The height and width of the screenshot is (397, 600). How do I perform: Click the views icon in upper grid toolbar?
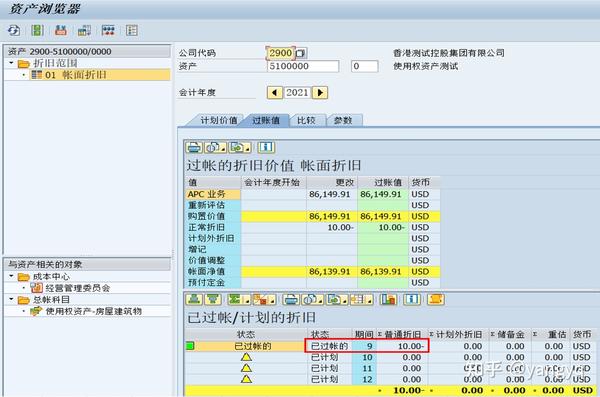coord(213,147)
